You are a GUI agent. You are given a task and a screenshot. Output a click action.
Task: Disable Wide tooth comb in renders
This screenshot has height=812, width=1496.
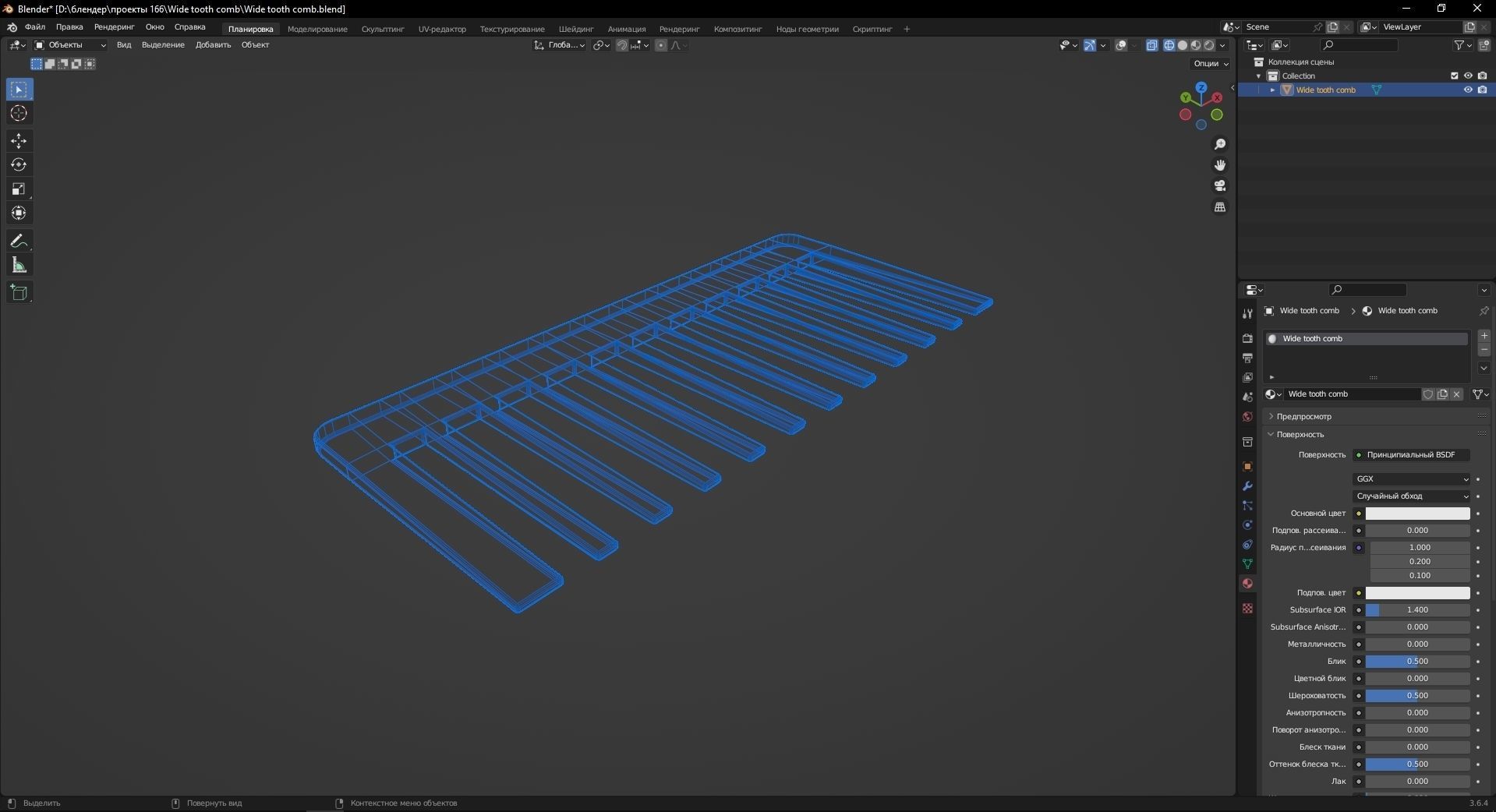click(x=1482, y=90)
